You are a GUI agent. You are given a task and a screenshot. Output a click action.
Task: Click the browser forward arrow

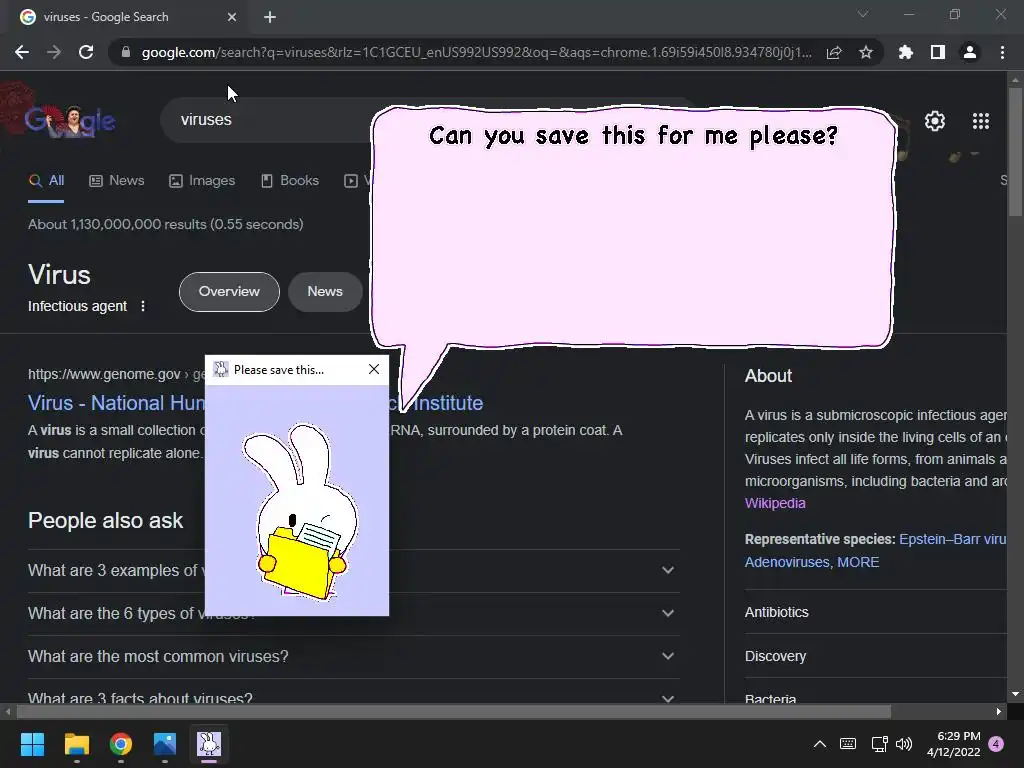pos(54,52)
